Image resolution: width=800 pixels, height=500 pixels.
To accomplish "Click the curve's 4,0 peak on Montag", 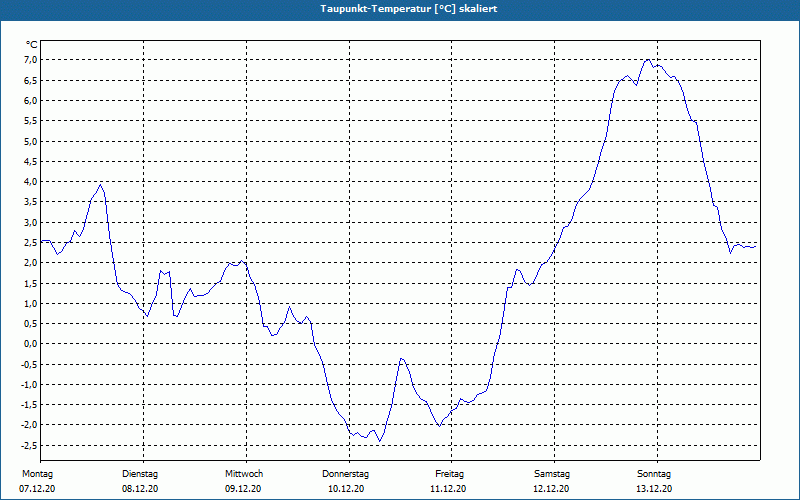I will point(101,185).
